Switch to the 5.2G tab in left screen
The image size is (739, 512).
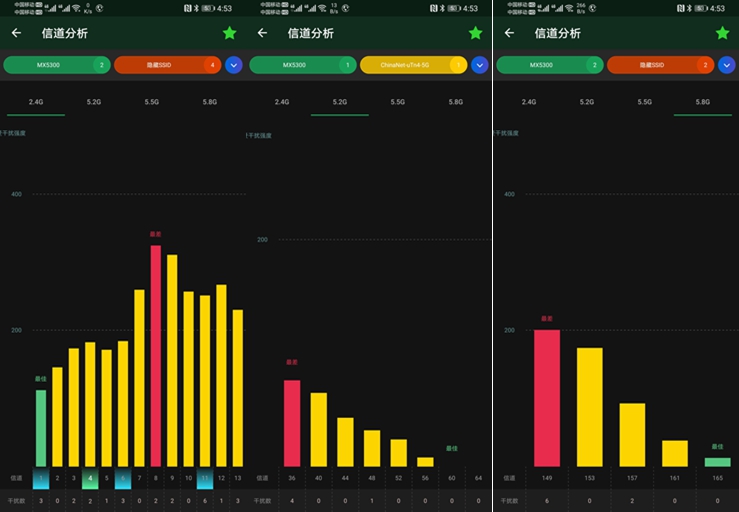(x=94, y=102)
